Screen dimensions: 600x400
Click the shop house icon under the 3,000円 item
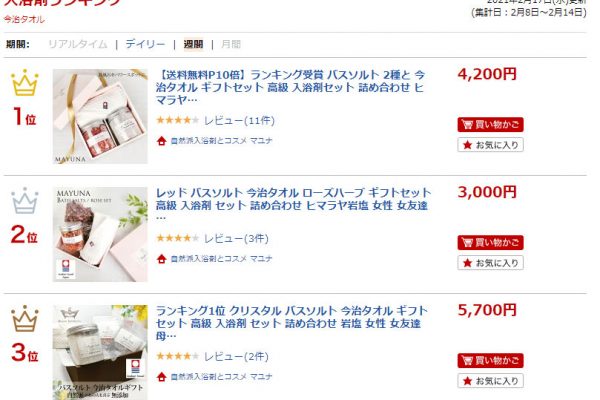[161, 259]
